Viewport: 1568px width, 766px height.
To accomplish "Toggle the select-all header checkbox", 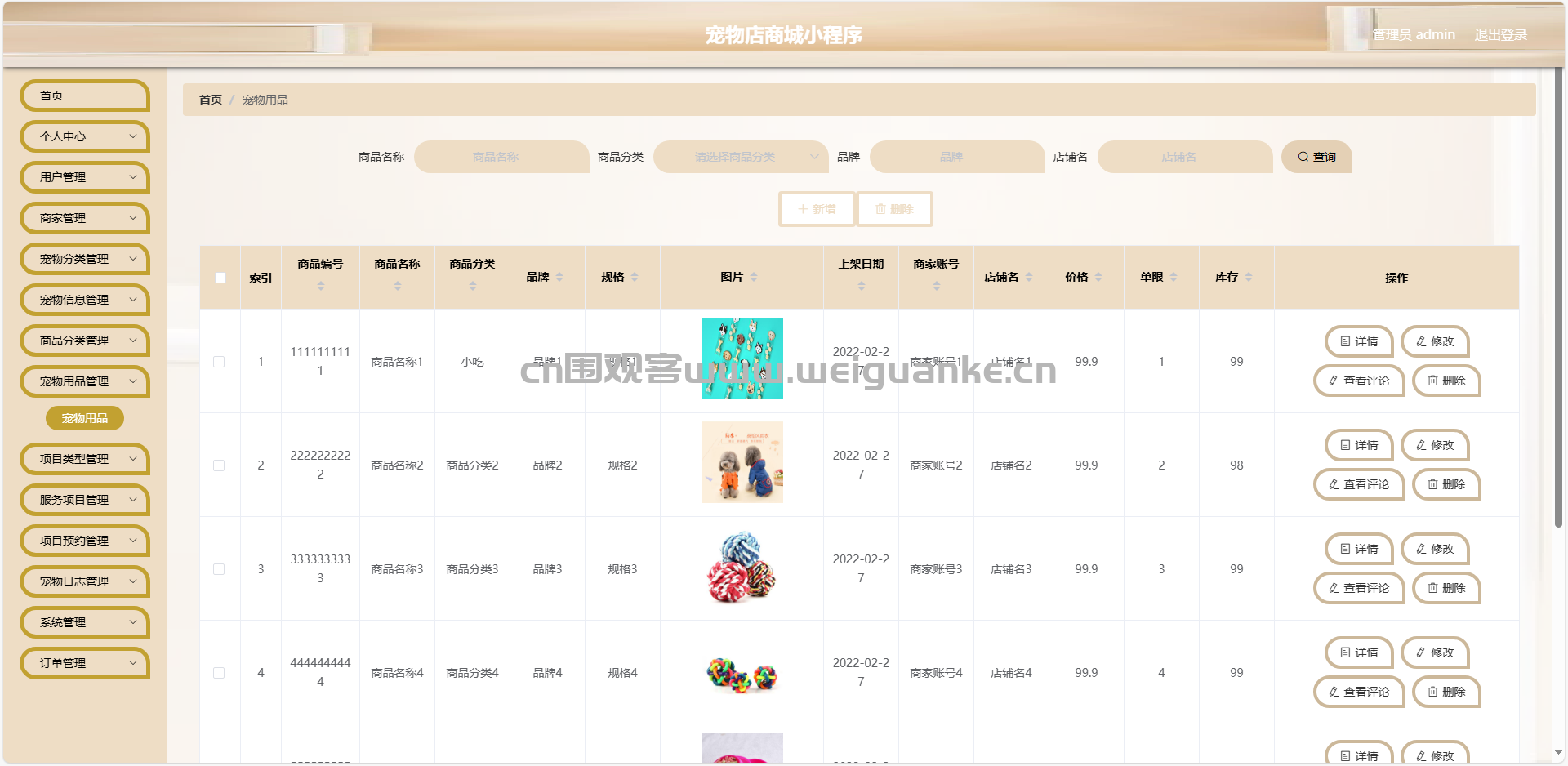I will pyautogui.click(x=220, y=278).
